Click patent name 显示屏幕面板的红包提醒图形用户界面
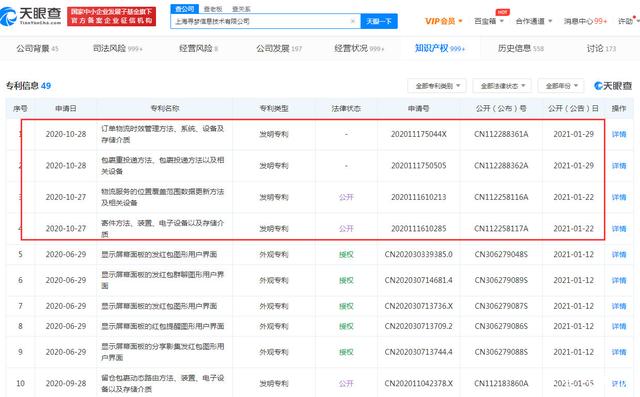Viewport: 640px width, 397px height. pos(162,326)
